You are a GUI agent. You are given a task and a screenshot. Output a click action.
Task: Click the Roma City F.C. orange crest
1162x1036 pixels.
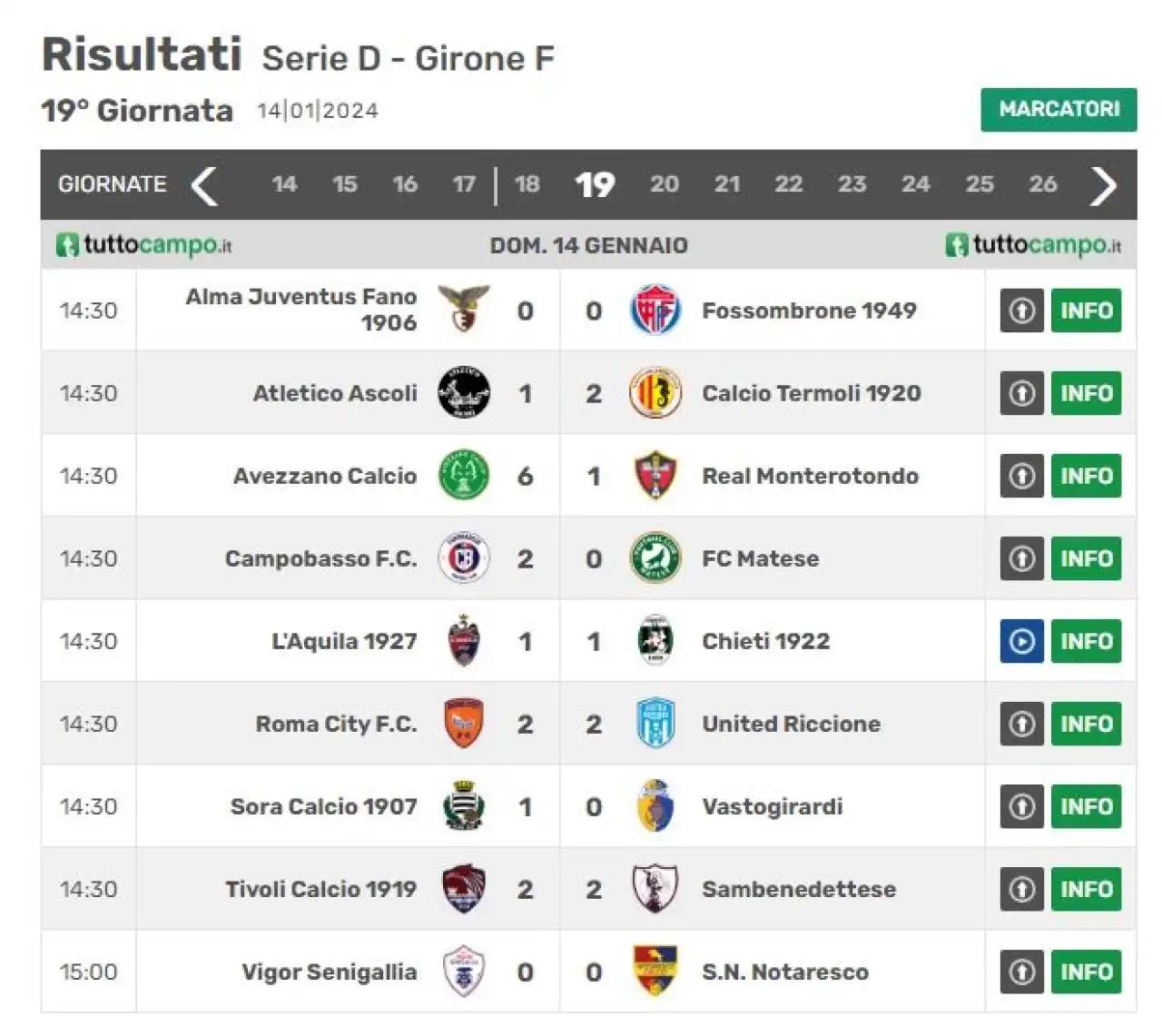tap(464, 724)
